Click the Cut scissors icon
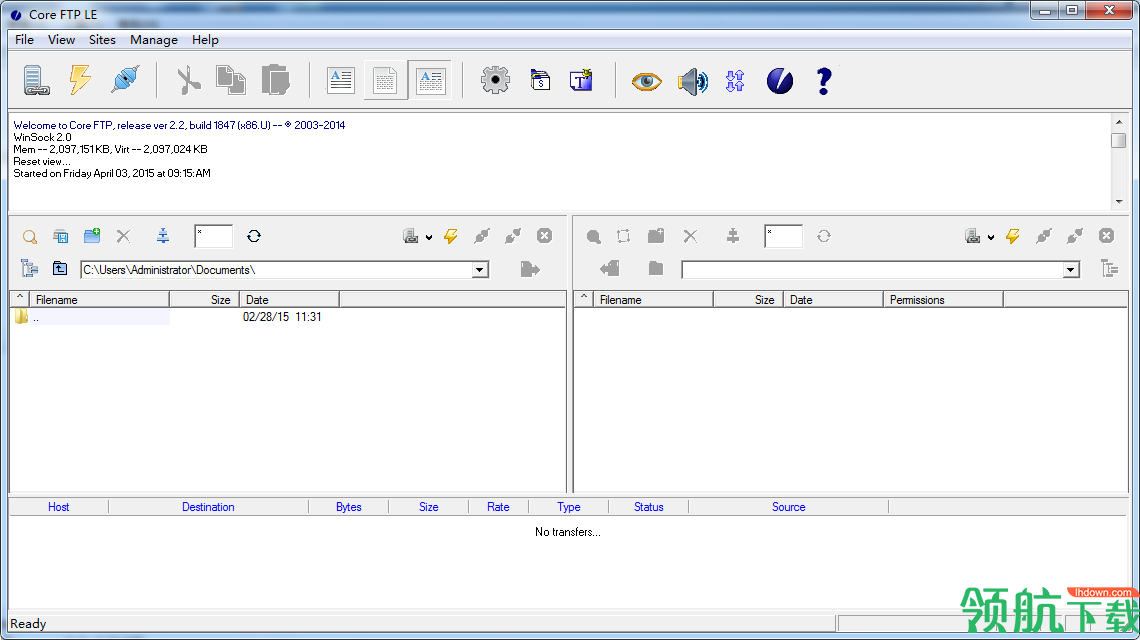The height and width of the screenshot is (640, 1140). [188, 80]
